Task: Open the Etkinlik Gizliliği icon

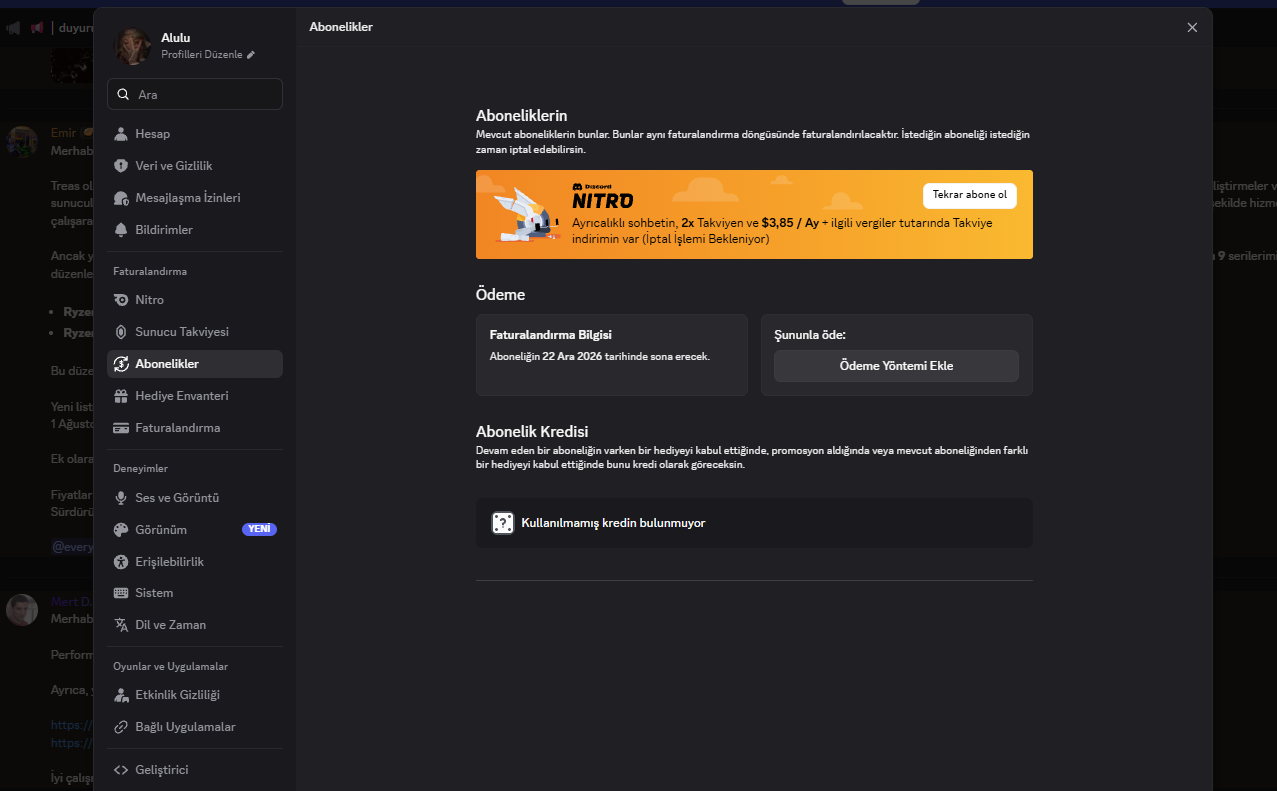Action: pos(121,695)
